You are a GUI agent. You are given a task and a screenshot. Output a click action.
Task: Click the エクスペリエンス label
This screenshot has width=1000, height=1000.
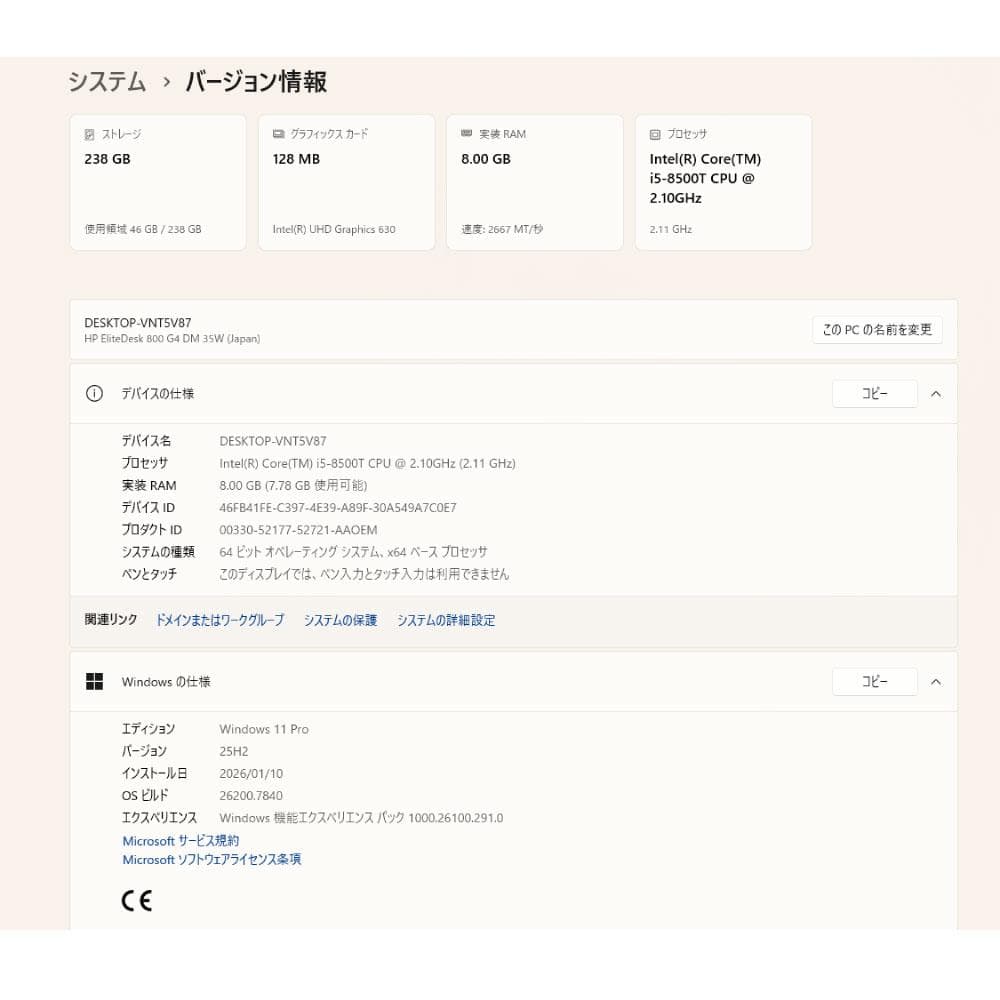pos(159,818)
